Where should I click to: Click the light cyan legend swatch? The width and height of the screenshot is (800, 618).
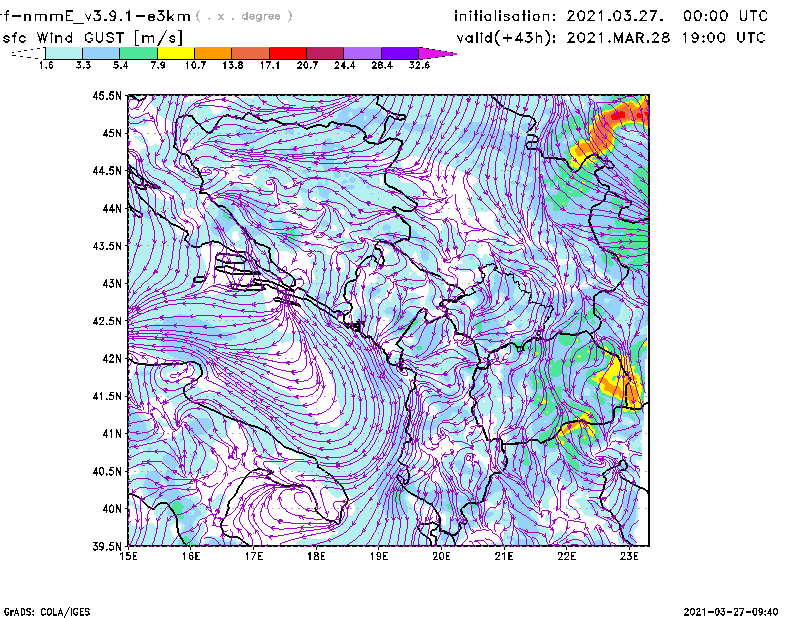pos(64,53)
